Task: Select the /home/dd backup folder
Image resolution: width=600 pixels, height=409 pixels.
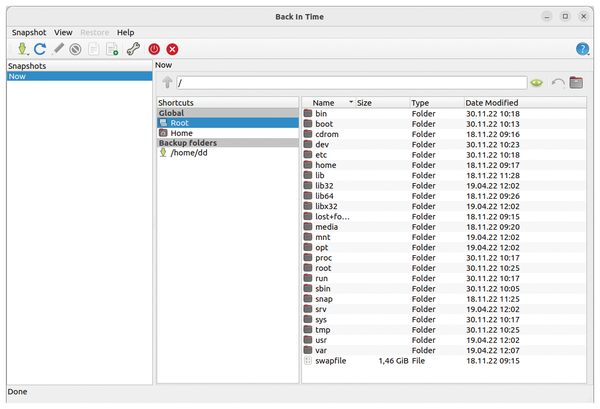Action: (x=190, y=153)
